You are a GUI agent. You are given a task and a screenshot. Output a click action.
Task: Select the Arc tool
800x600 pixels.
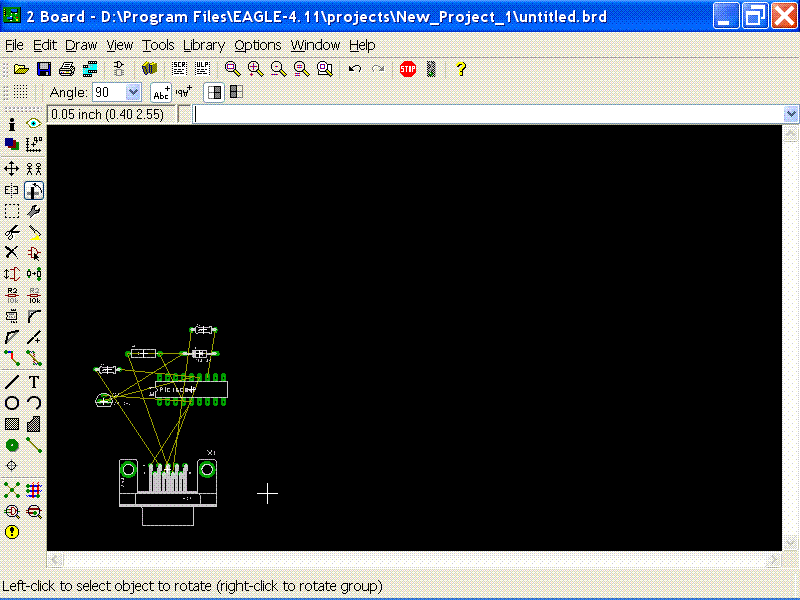34,403
